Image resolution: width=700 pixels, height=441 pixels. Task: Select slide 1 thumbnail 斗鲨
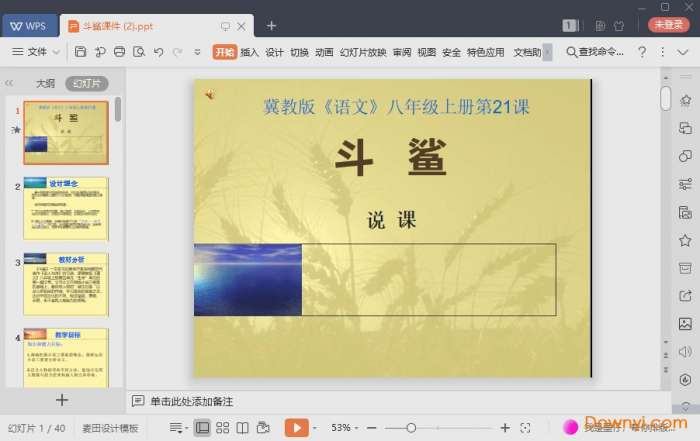pos(66,133)
